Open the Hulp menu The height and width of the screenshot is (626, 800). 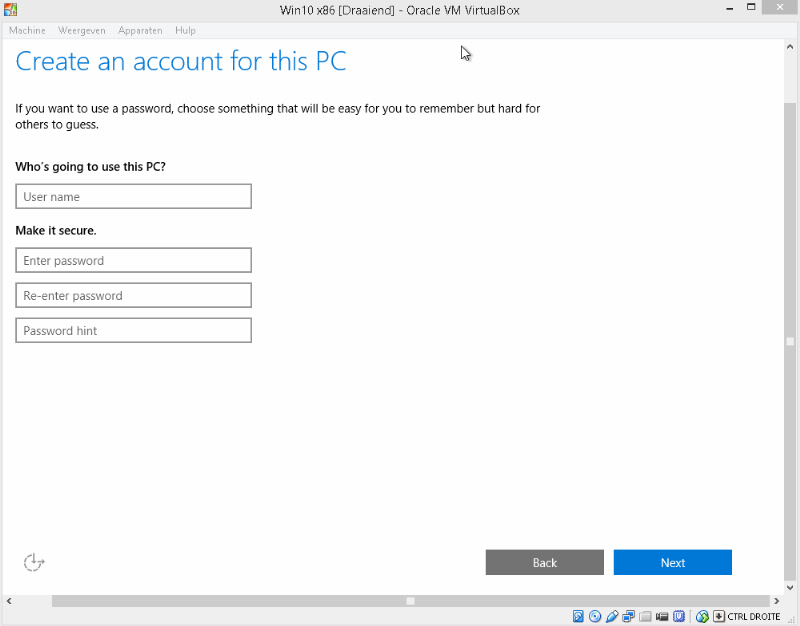tap(185, 31)
